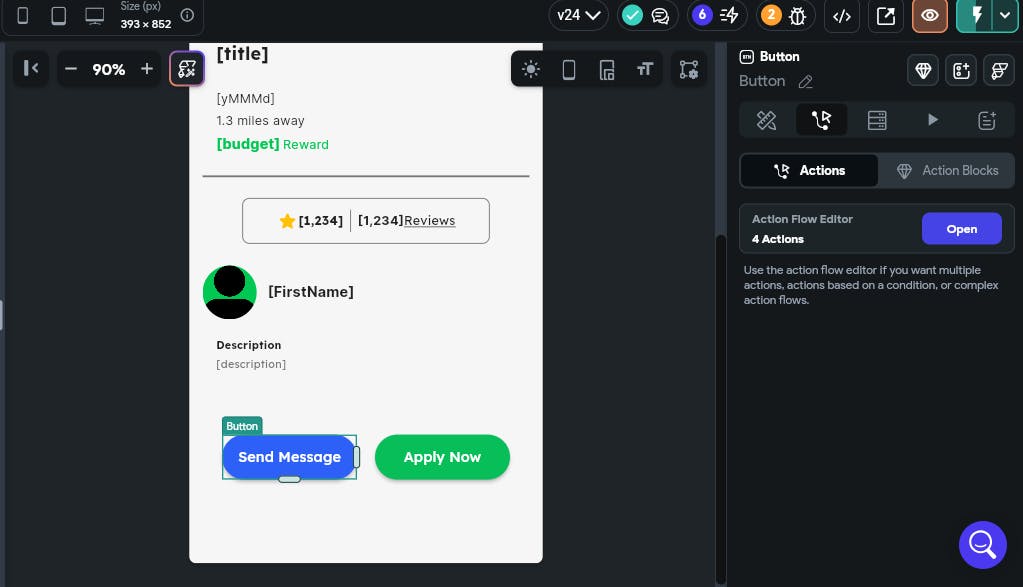
Task: Click the [budget] text on canvas
Action: point(248,144)
